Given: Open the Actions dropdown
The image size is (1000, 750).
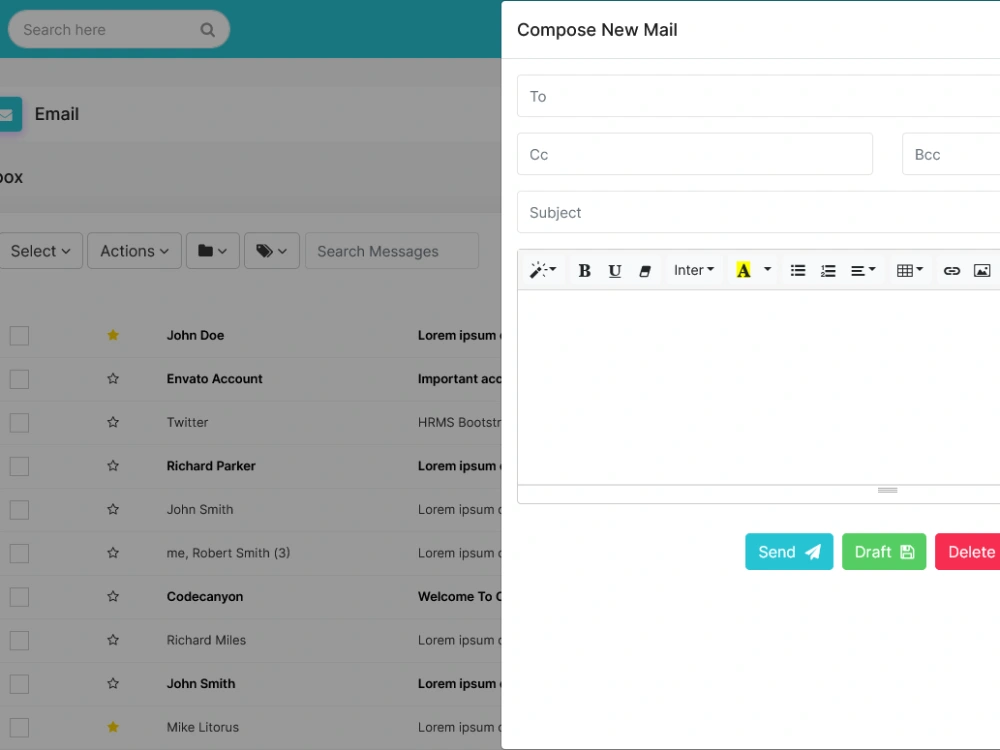Looking at the screenshot, I should click(135, 251).
